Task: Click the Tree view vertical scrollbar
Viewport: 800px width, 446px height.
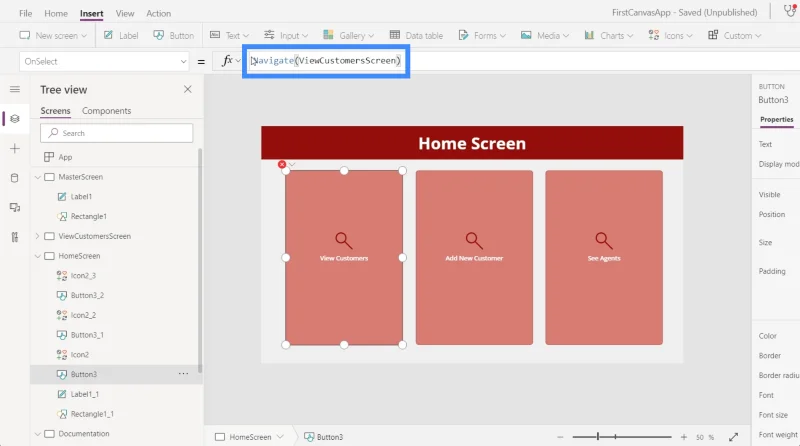Action: point(200,260)
